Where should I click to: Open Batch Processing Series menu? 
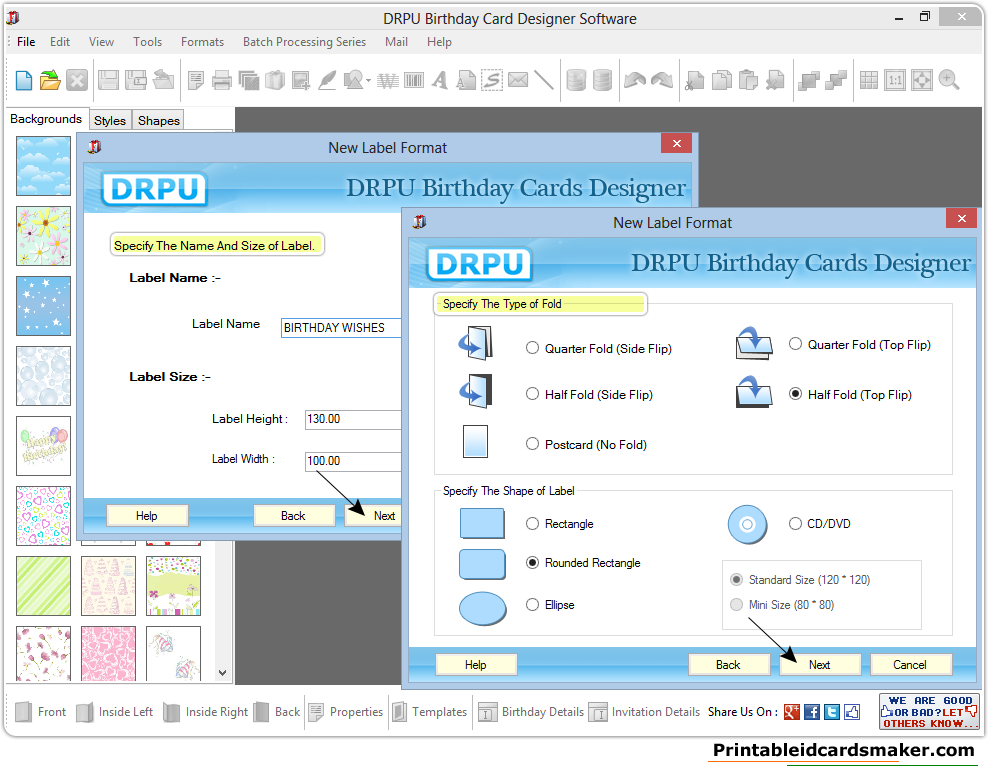(304, 42)
